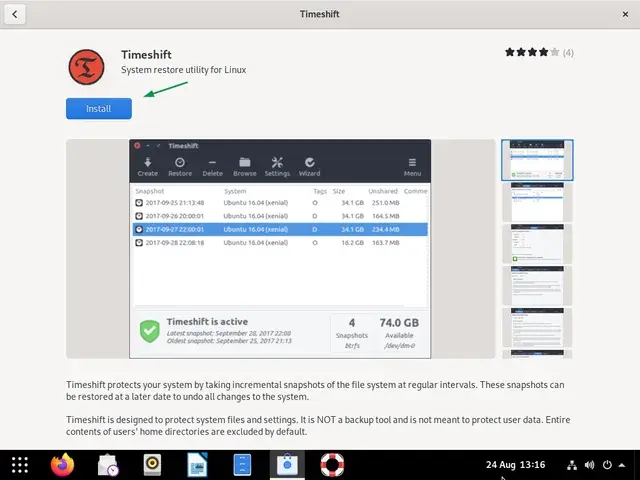This screenshot has height=480, width=640.
Task: Select the second screenshot thumbnail
Action: 537,202
